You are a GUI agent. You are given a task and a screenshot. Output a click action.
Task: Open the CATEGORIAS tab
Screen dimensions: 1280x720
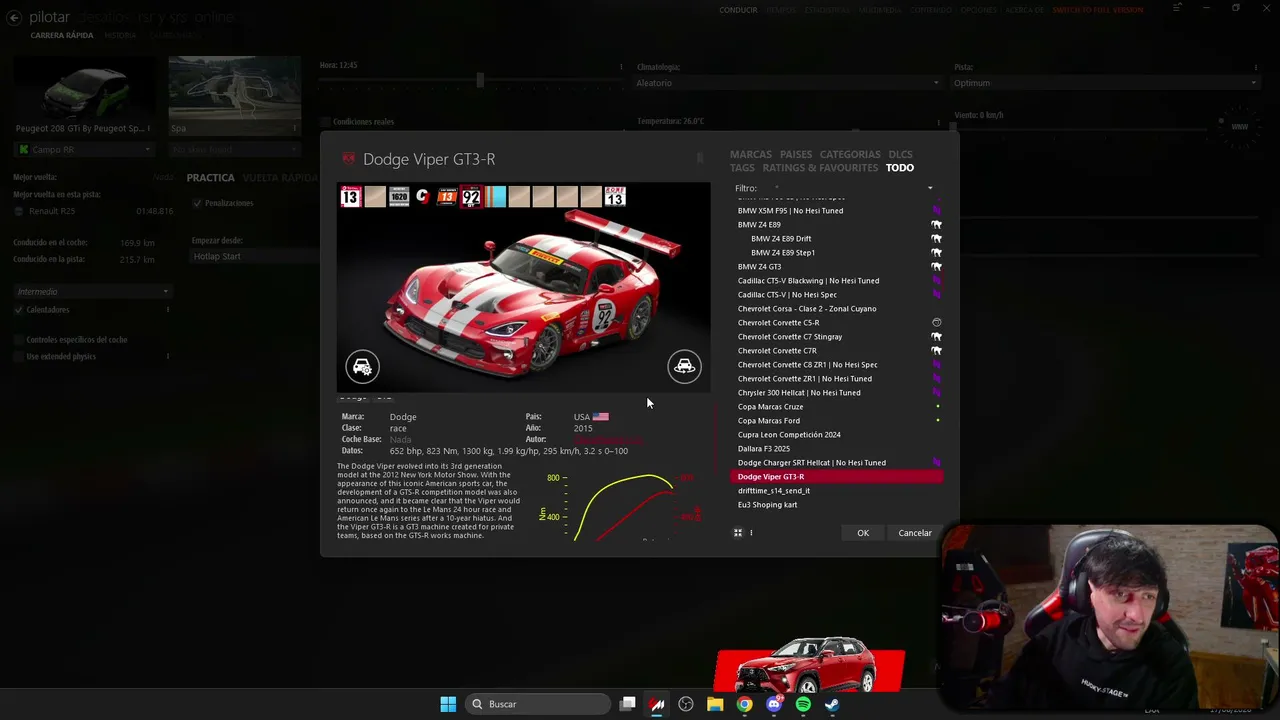(x=850, y=155)
